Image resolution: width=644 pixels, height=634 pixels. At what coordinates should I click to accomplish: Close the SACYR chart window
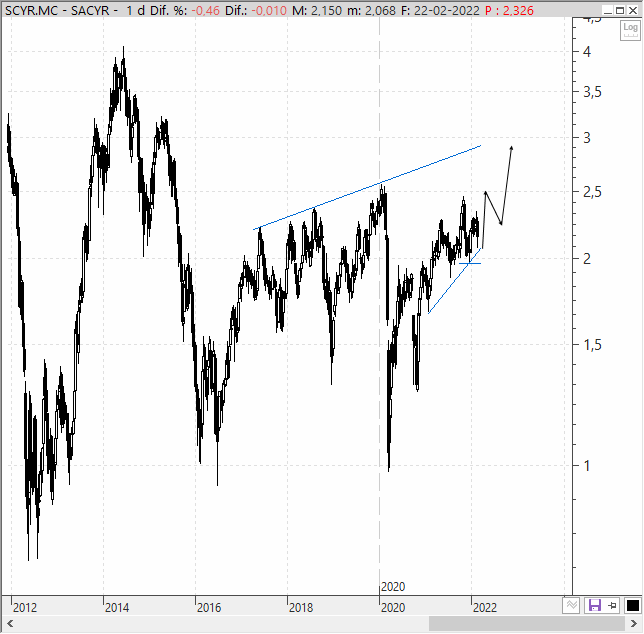click(633, 10)
